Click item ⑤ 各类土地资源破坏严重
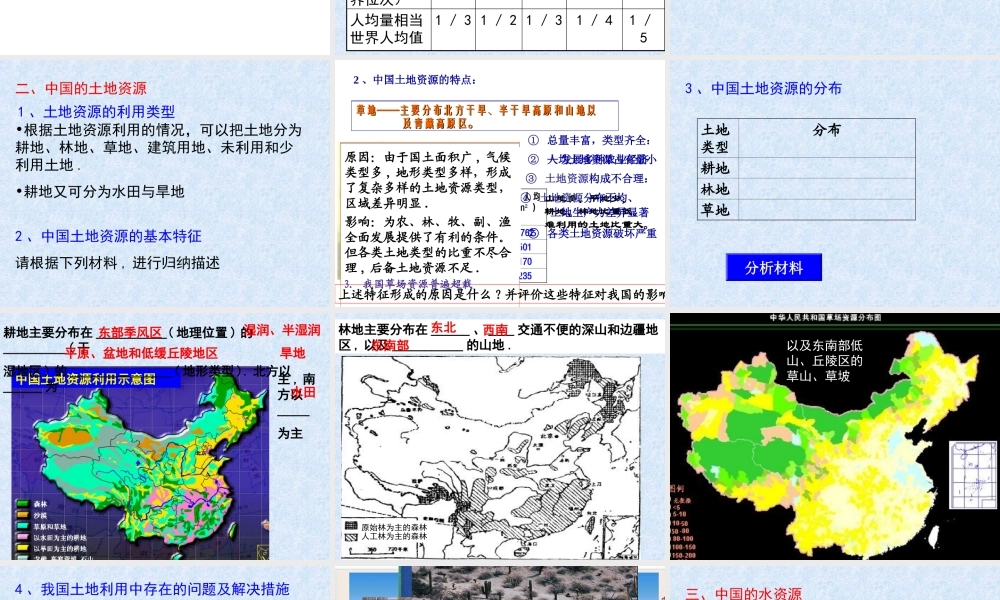 592,233
